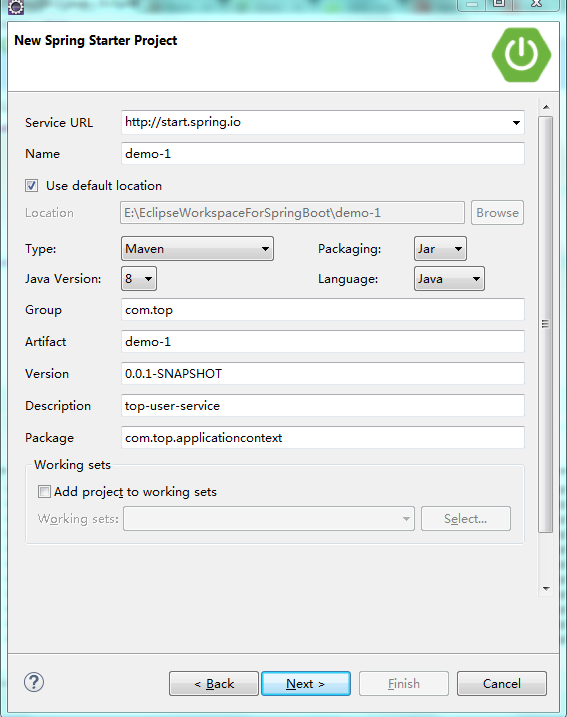
Task: Click the window maximize button
Action: click(499, 5)
